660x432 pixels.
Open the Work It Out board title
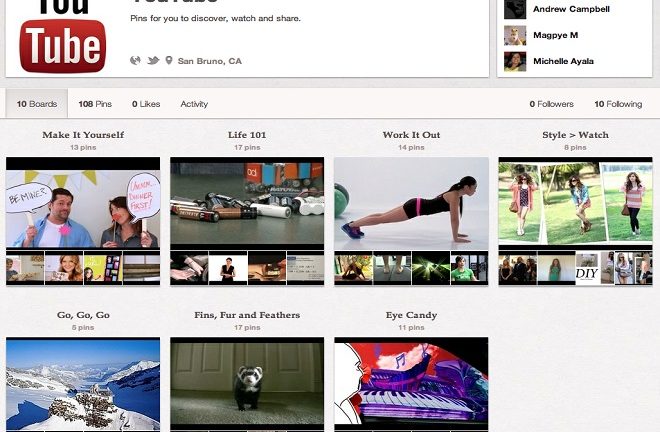tap(411, 135)
